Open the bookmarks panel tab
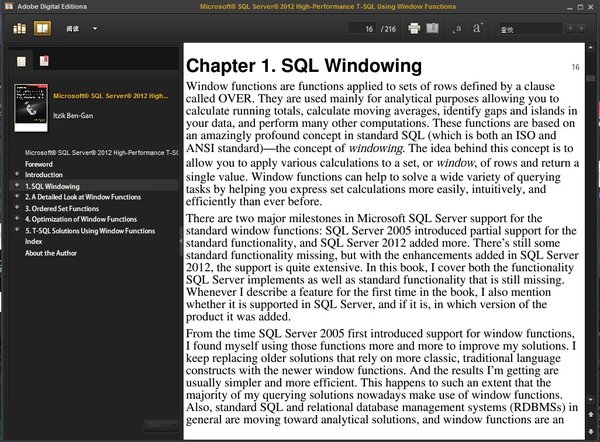The height and width of the screenshot is (442, 600). pos(44,61)
